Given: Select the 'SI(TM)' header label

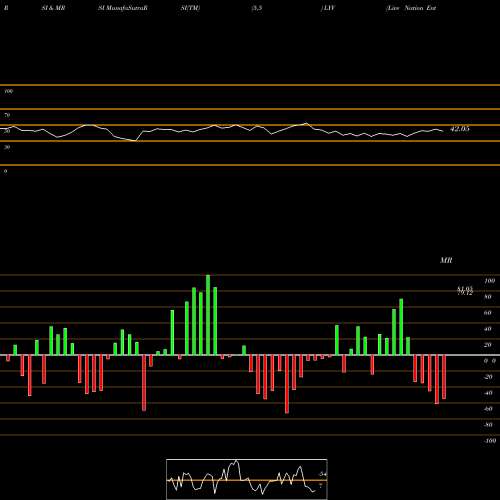Looking at the screenshot, I should coord(190,8).
